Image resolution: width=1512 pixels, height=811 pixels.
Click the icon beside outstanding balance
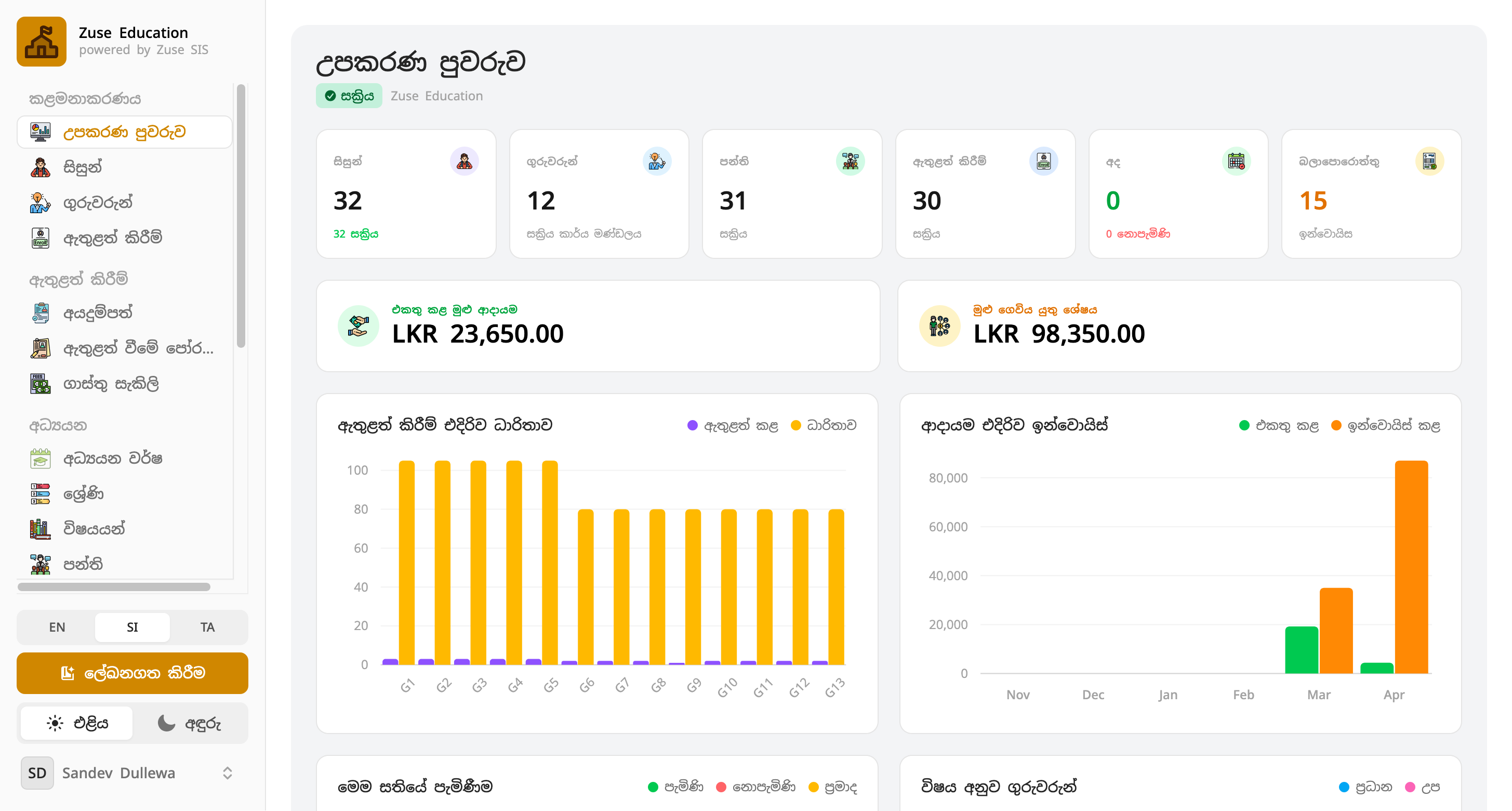(x=939, y=326)
